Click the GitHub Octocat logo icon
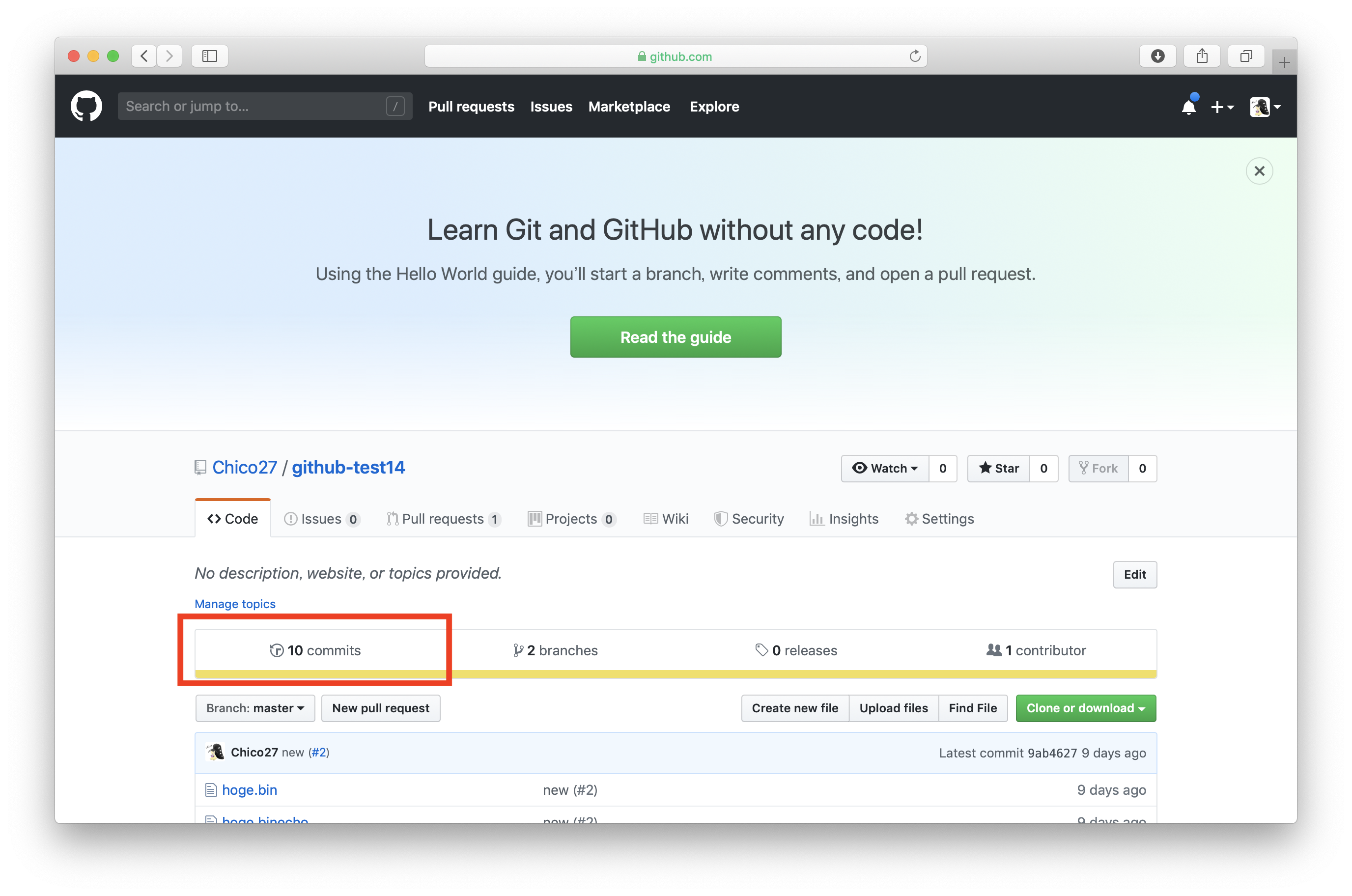Image resolution: width=1352 pixels, height=896 pixels. pyautogui.click(x=88, y=107)
